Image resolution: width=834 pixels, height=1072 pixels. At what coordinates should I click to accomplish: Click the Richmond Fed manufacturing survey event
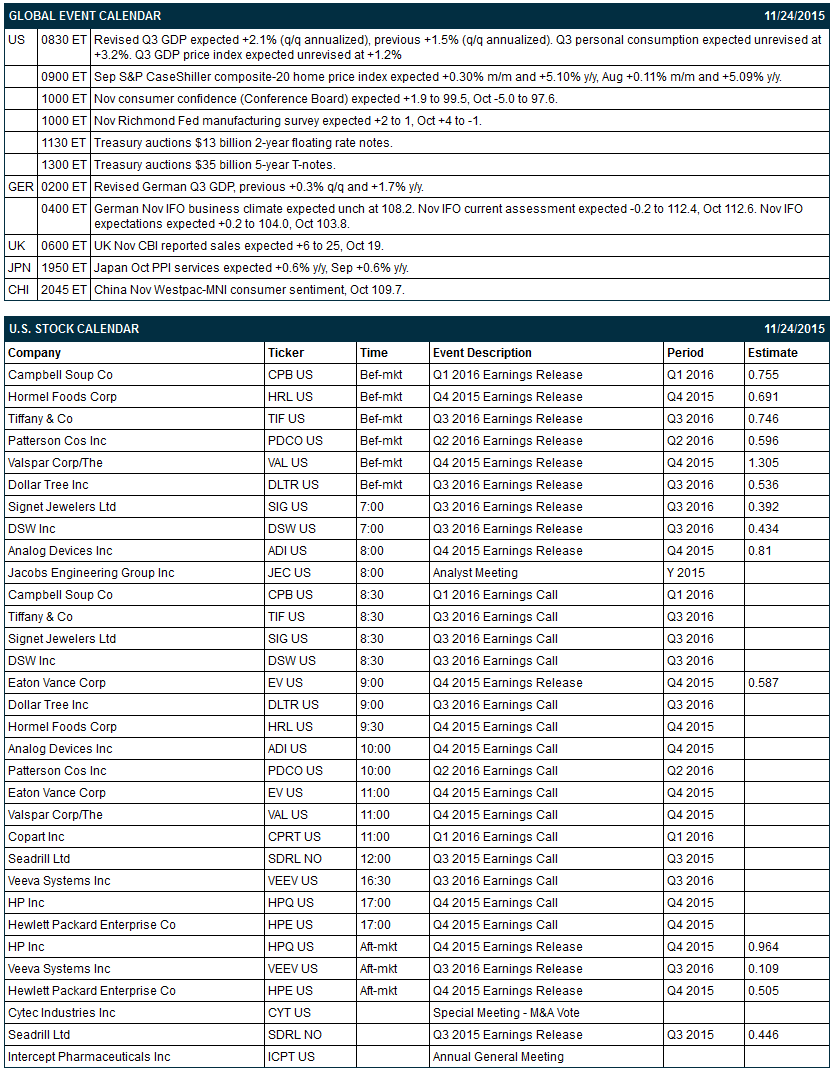287,120
